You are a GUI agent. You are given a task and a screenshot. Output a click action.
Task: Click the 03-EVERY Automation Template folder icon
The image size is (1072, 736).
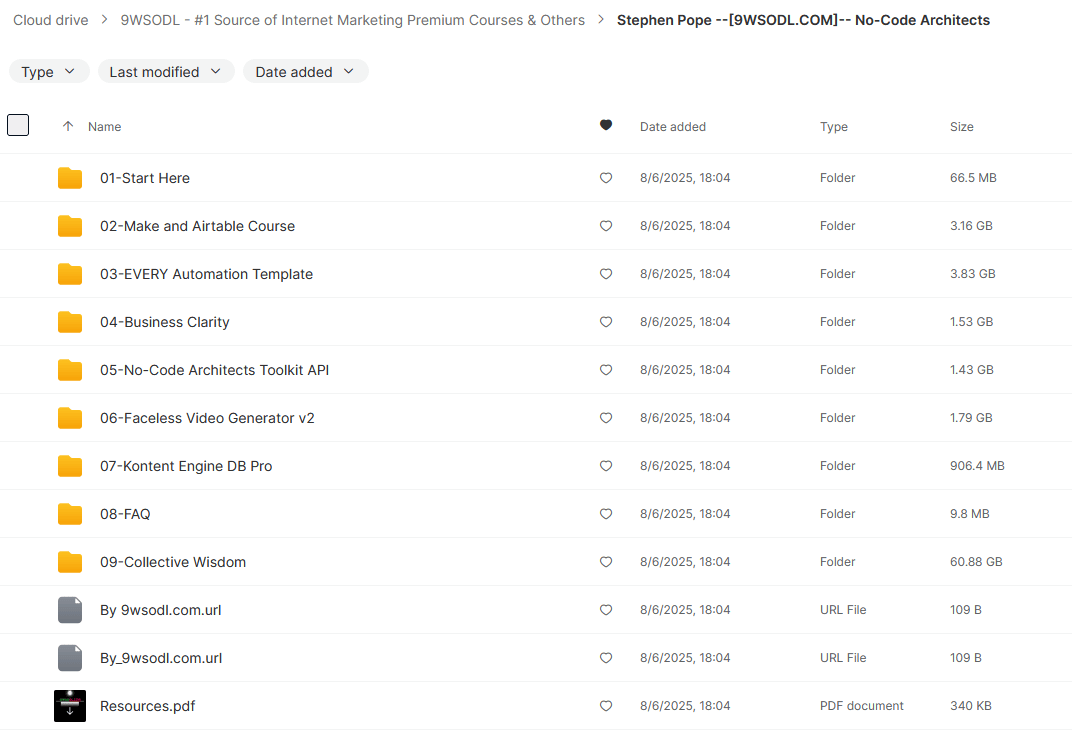[x=70, y=274]
